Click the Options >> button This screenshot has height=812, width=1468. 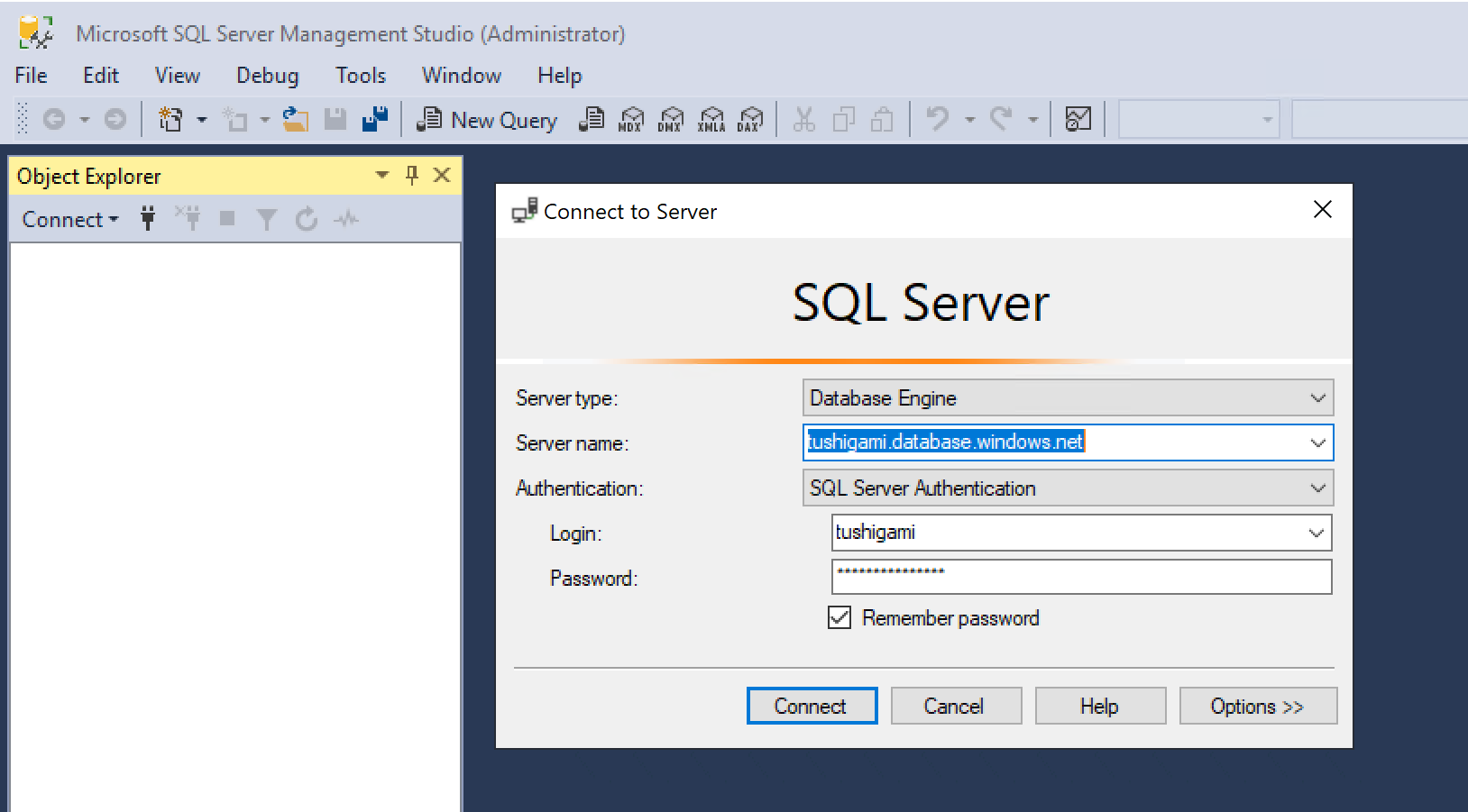pyautogui.click(x=1257, y=707)
